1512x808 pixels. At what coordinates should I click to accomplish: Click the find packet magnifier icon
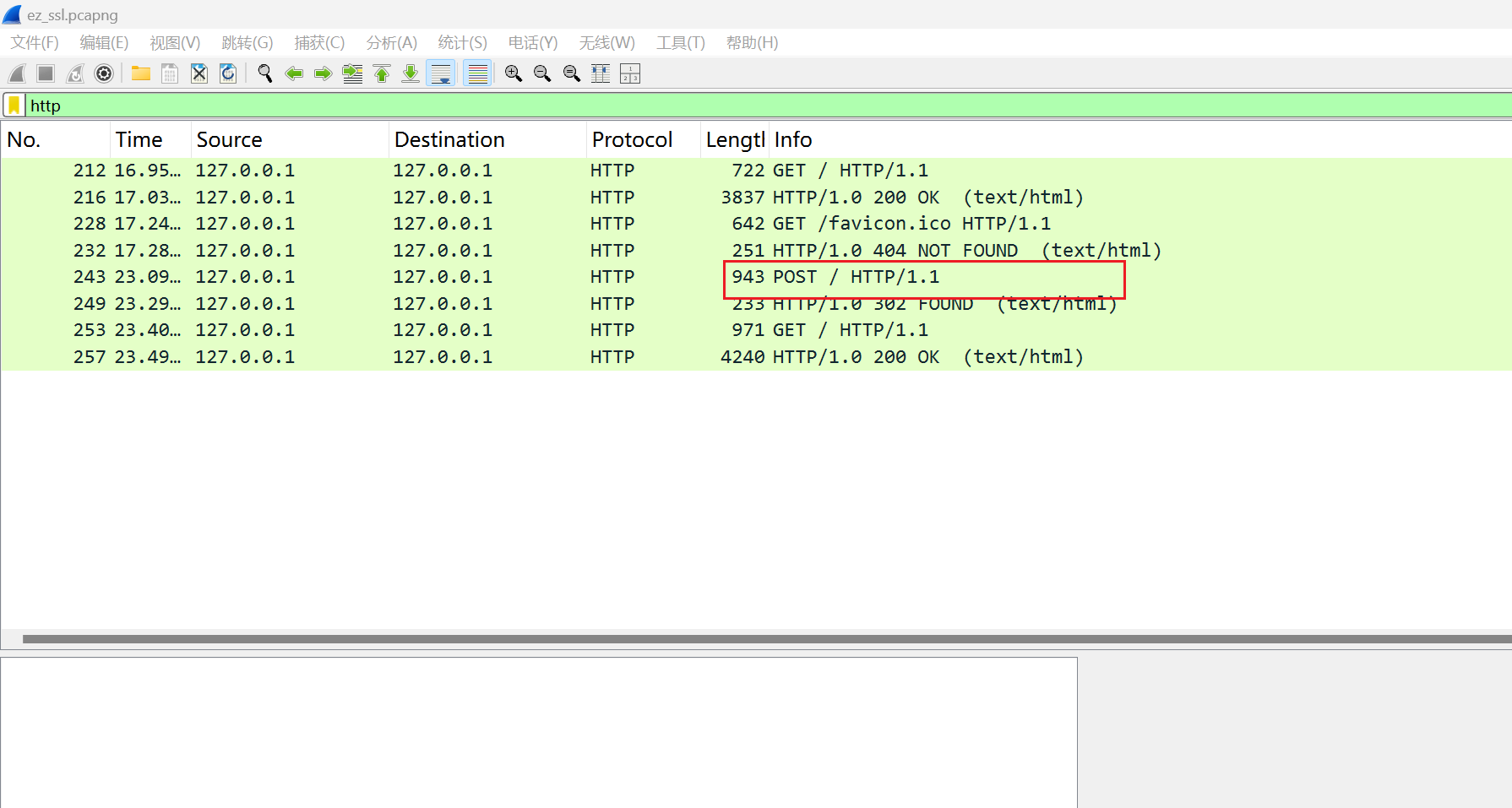(x=265, y=74)
